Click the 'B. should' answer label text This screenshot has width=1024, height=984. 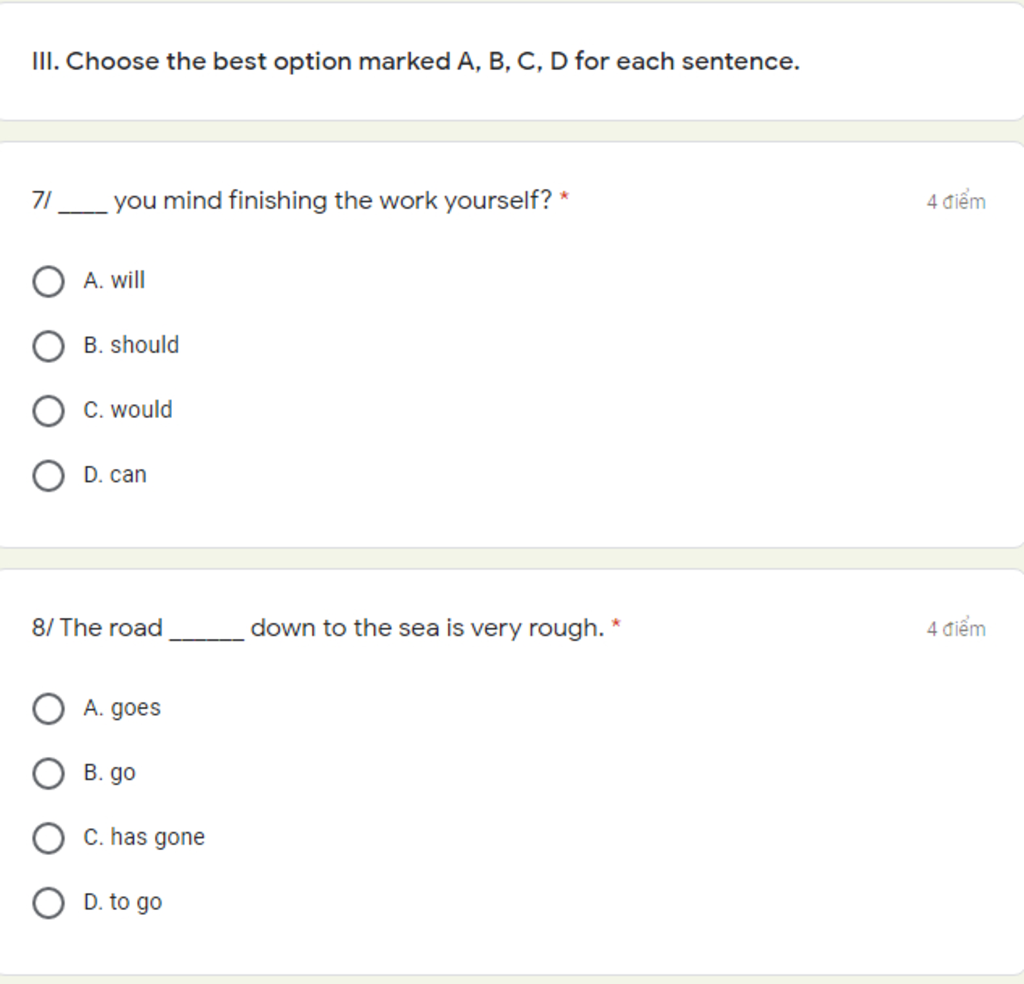pyautogui.click(x=131, y=345)
